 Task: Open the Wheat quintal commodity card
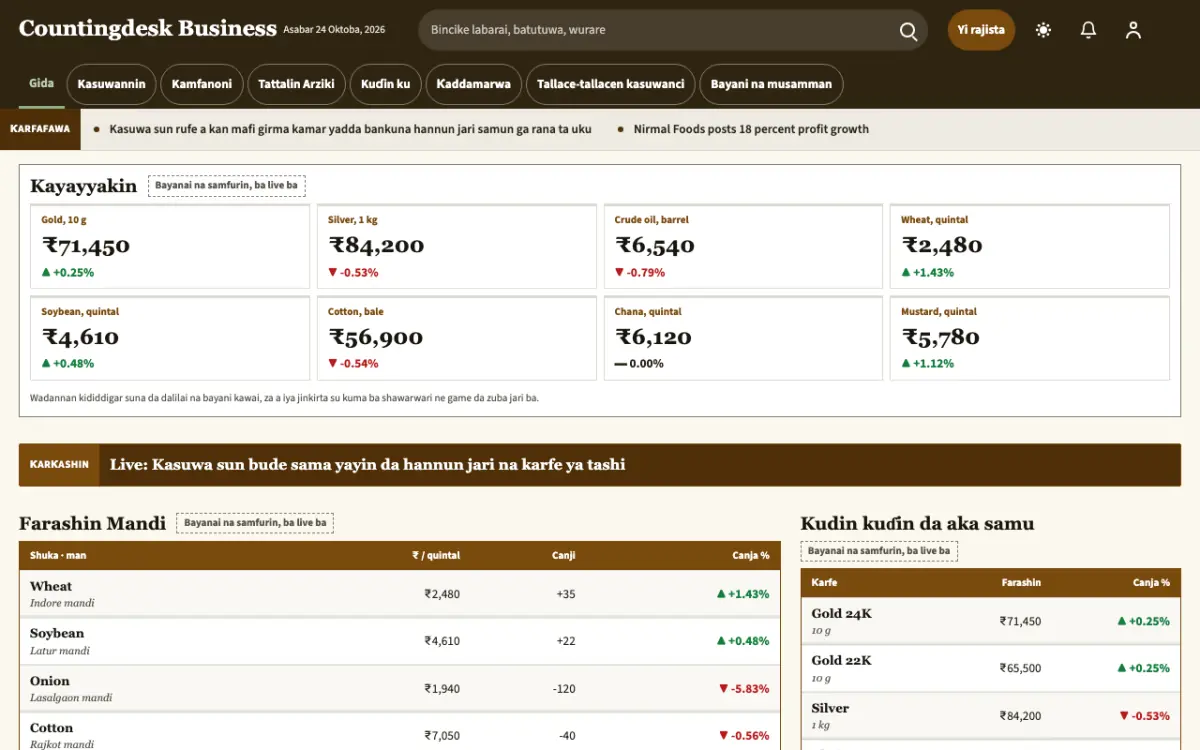(1030, 246)
